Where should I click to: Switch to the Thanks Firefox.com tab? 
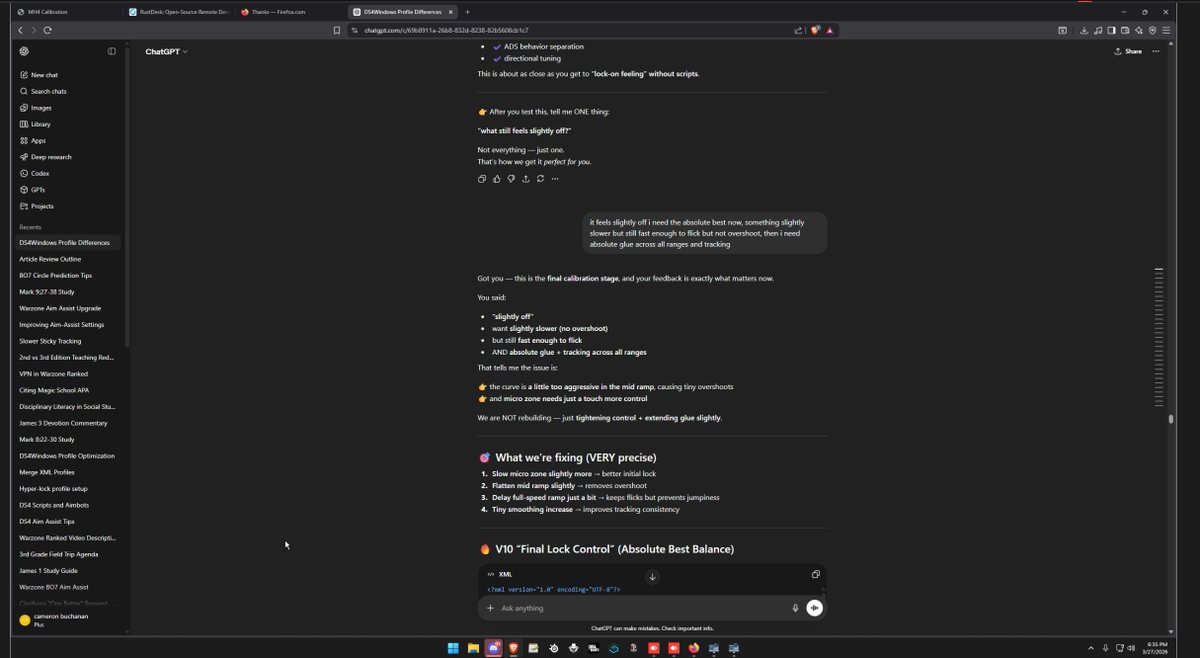pos(290,12)
